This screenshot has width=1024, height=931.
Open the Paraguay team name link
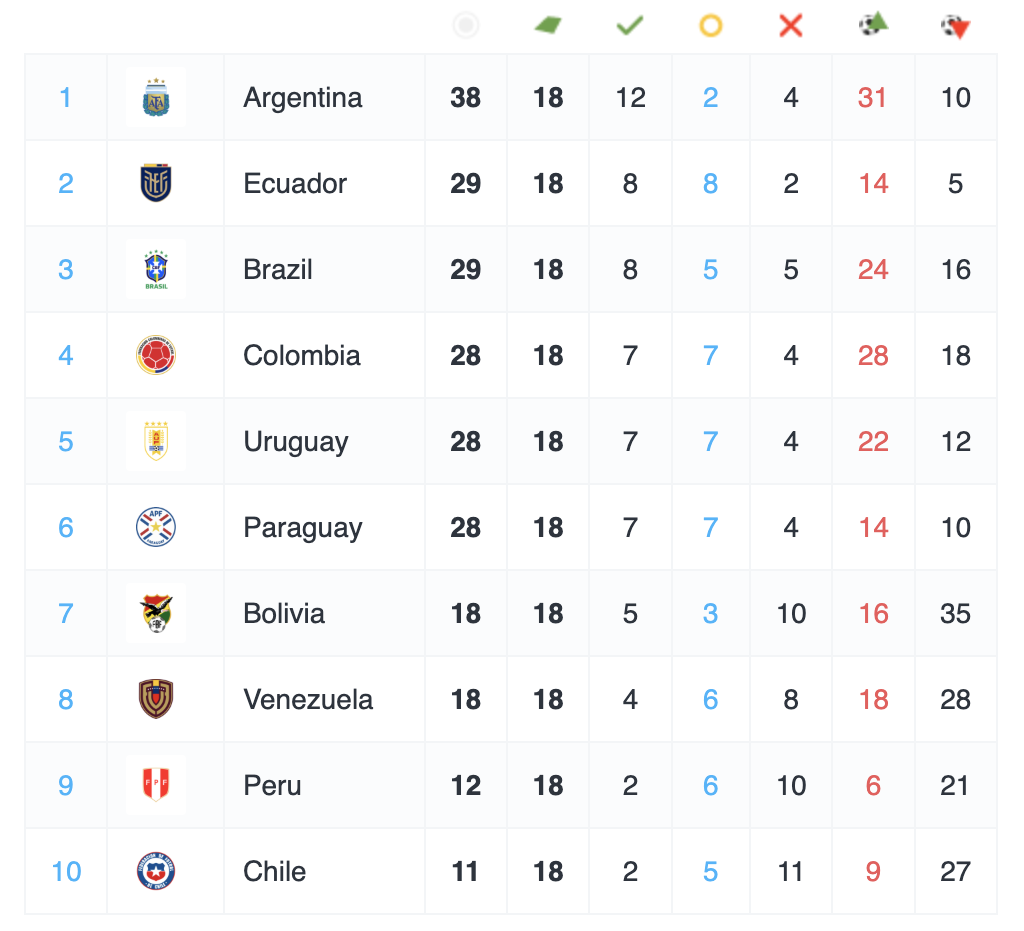(303, 528)
